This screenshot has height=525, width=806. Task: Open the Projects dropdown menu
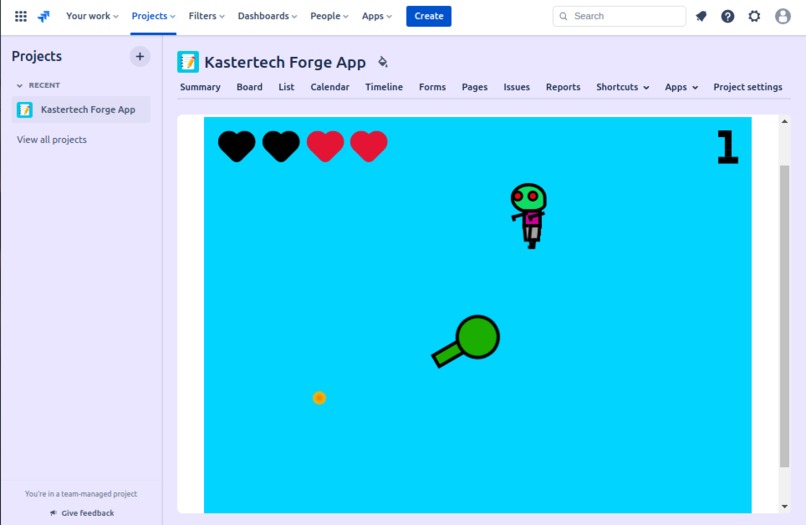click(153, 16)
